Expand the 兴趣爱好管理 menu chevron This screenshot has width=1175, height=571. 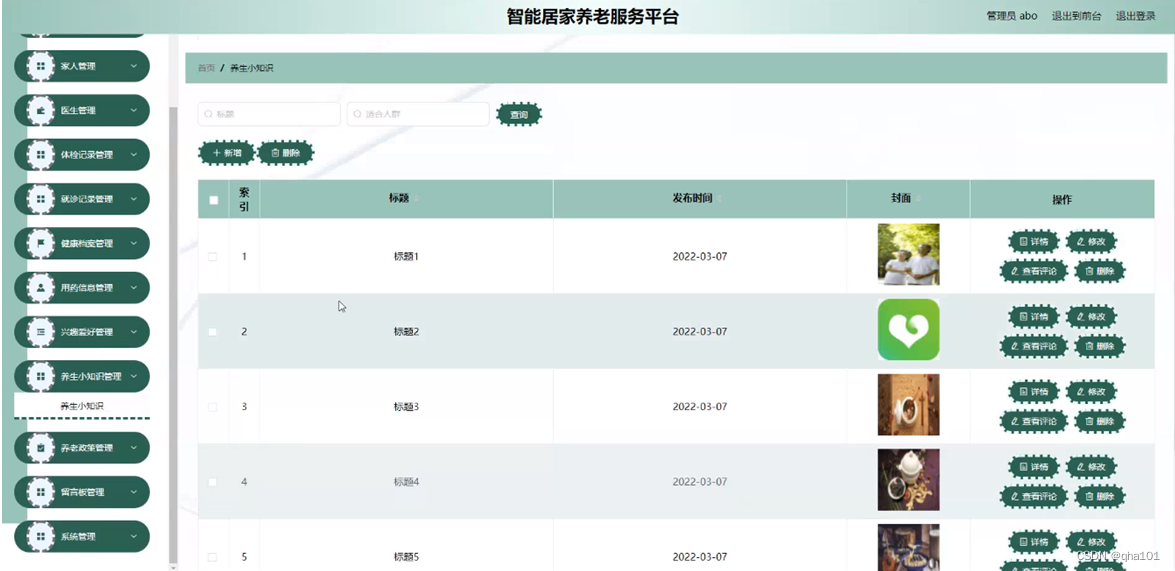[133, 331]
